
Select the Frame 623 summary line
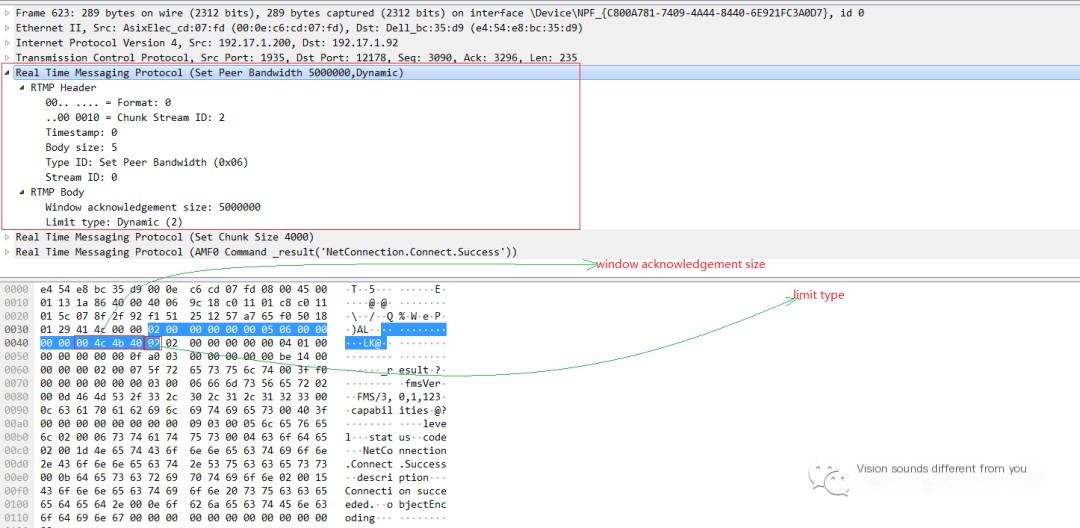pyautogui.click(x=439, y=13)
